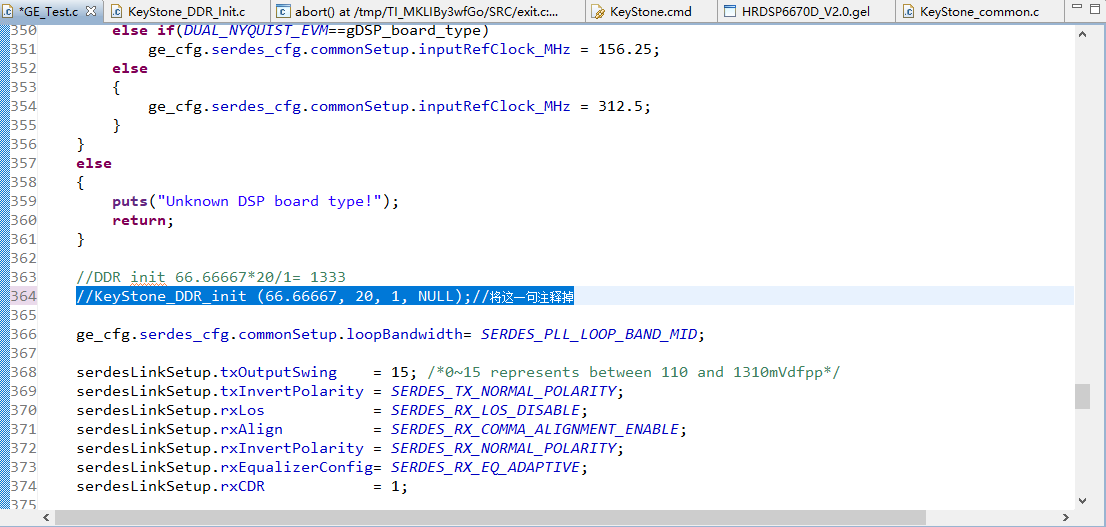Click rxCDR field name
Image resolution: width=1106 pixels, height=527 pixels.
(242, 486)
